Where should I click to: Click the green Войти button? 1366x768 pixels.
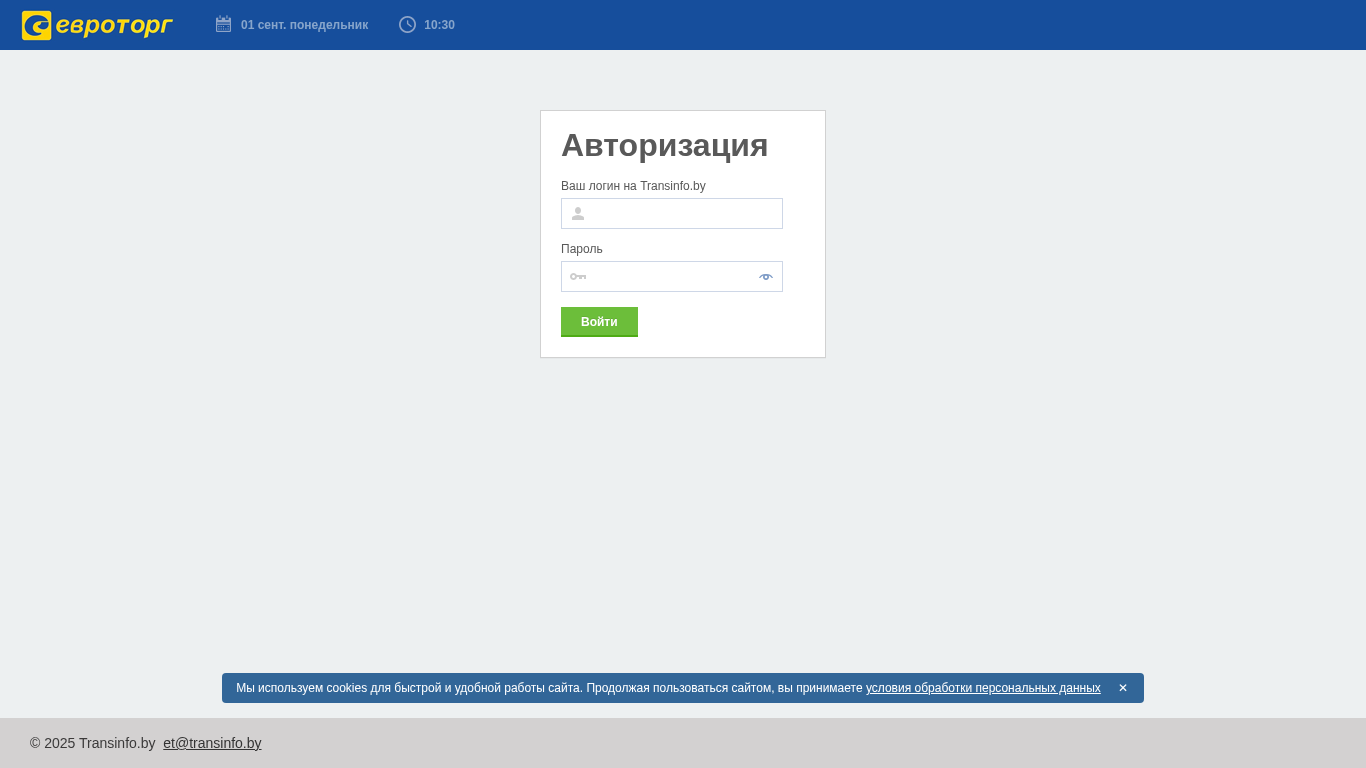click(x=599, y=322)
